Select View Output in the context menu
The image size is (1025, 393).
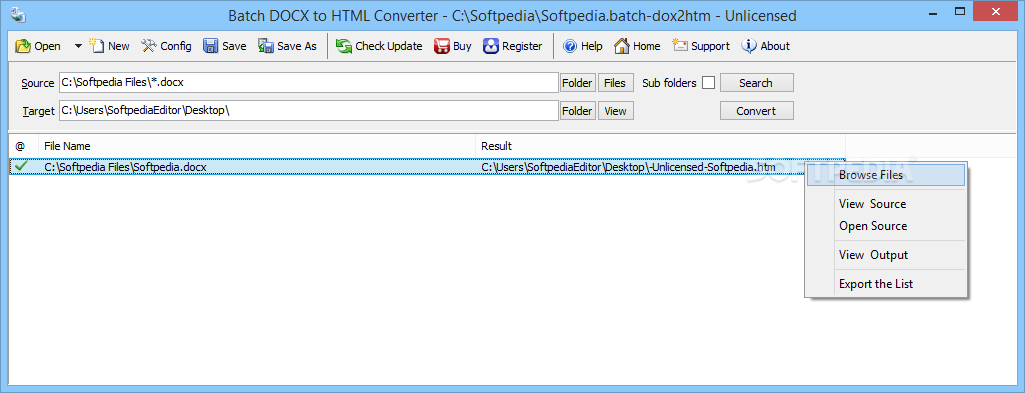point(886,255)
